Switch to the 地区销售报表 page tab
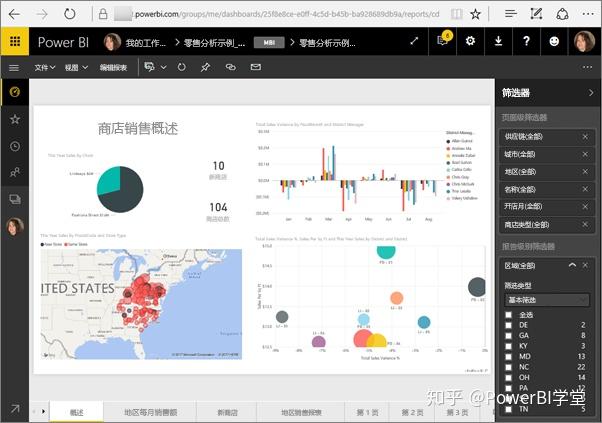Viewport: 602px width, 423px height. click(x=301, y=412)
